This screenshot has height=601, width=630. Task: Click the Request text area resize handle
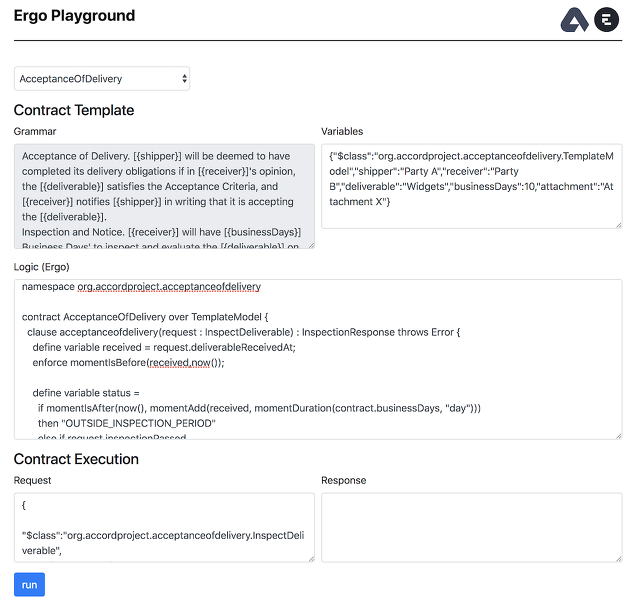(311, 559)
